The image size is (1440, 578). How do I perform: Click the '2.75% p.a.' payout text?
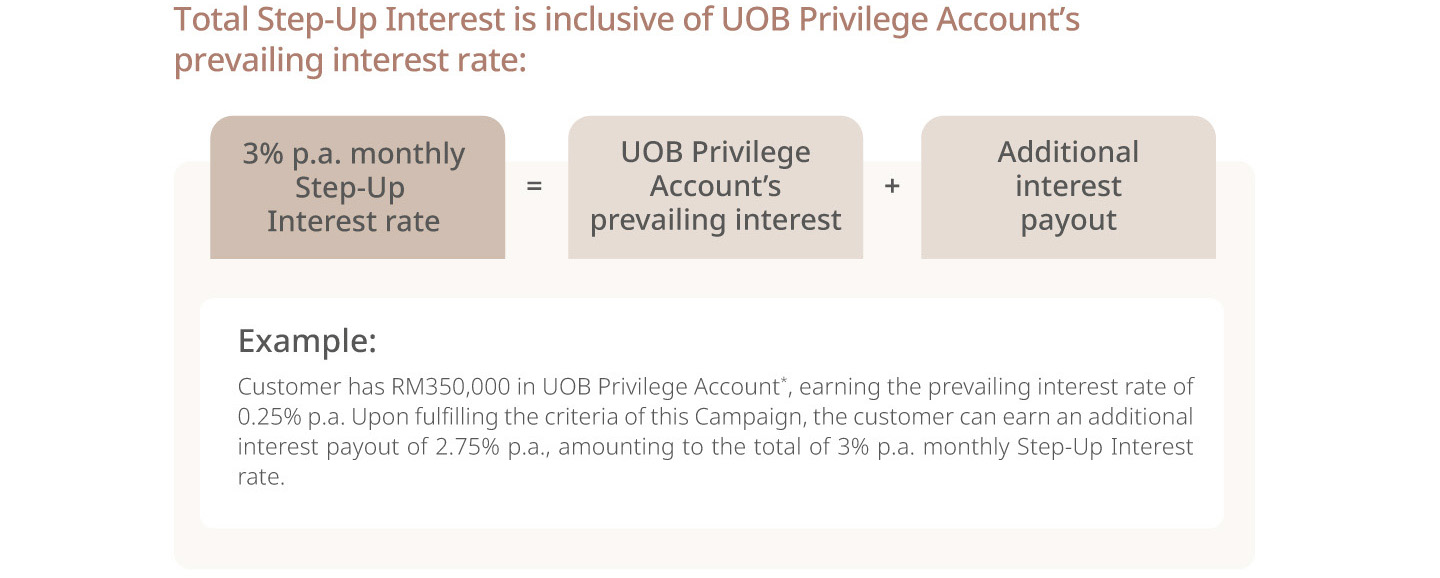(501, 447)
